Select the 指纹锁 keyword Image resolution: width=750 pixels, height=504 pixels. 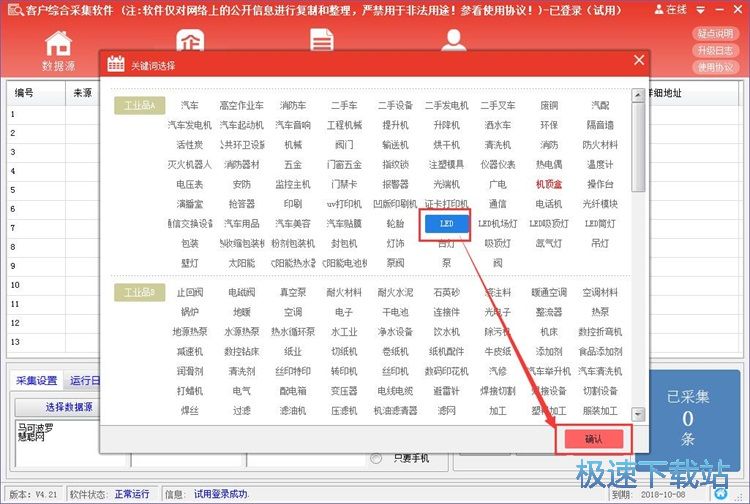pos(395,164)
